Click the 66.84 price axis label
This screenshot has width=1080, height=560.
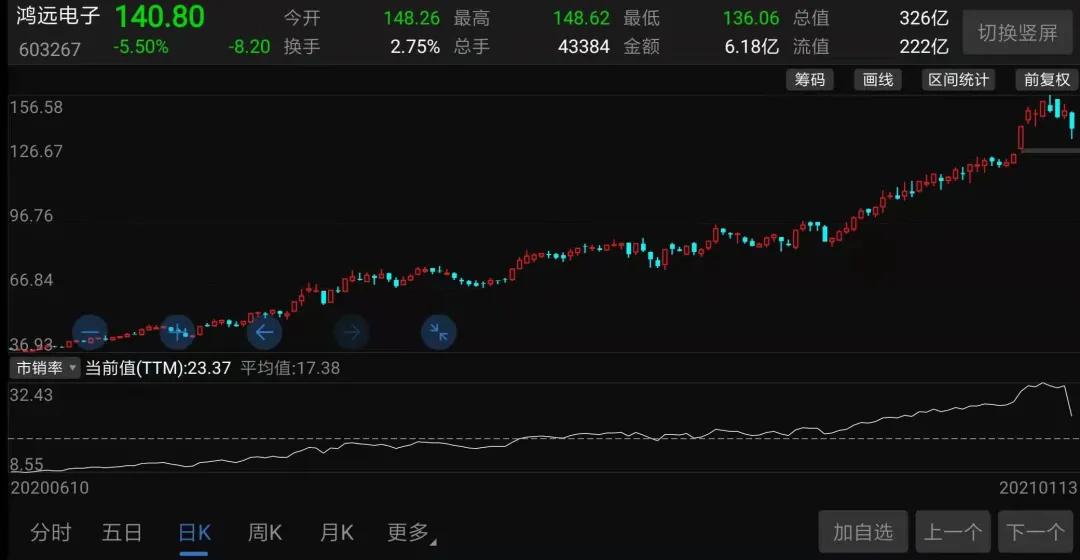tap(31, 280)
